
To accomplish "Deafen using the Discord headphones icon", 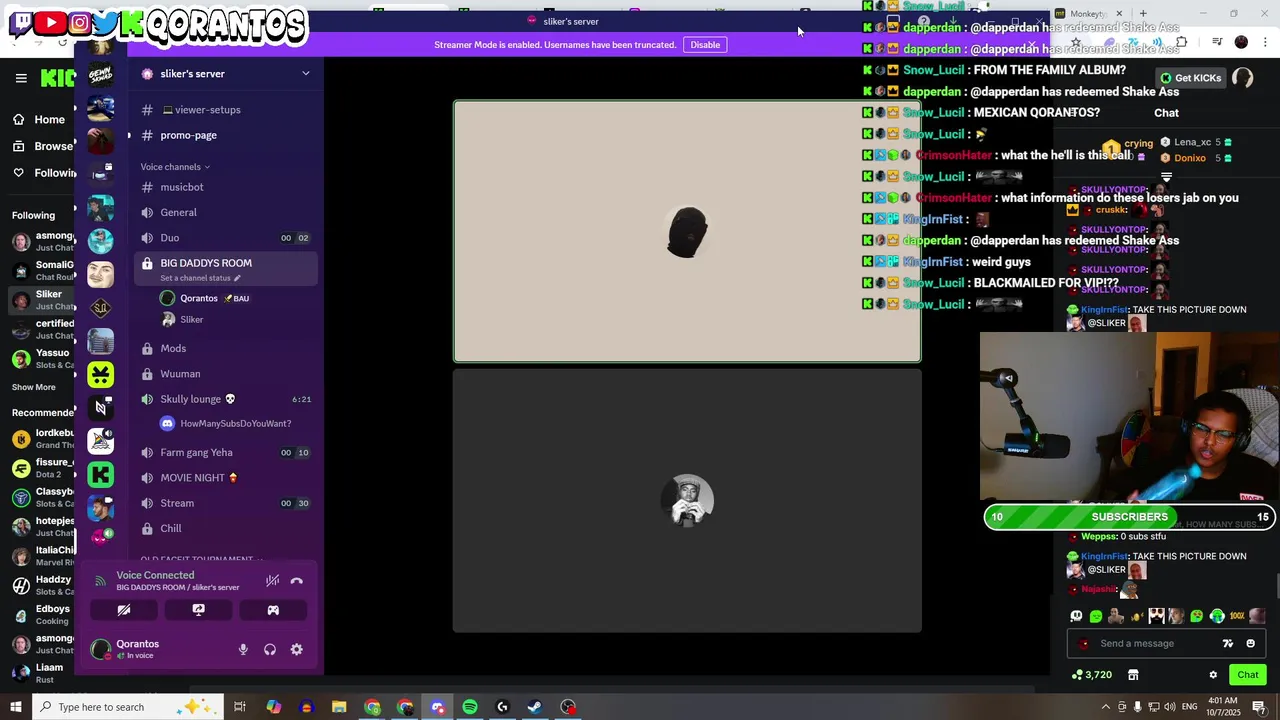I will click(270, 650).
